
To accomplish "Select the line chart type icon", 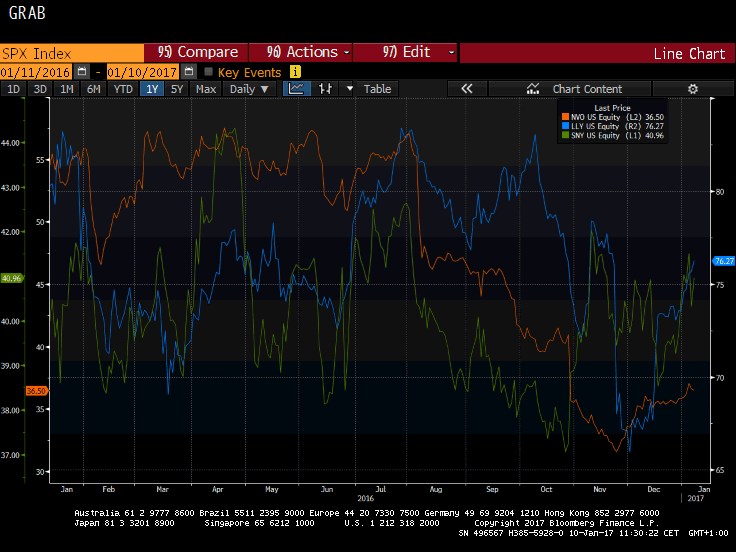I will click(x=296, y=89).
